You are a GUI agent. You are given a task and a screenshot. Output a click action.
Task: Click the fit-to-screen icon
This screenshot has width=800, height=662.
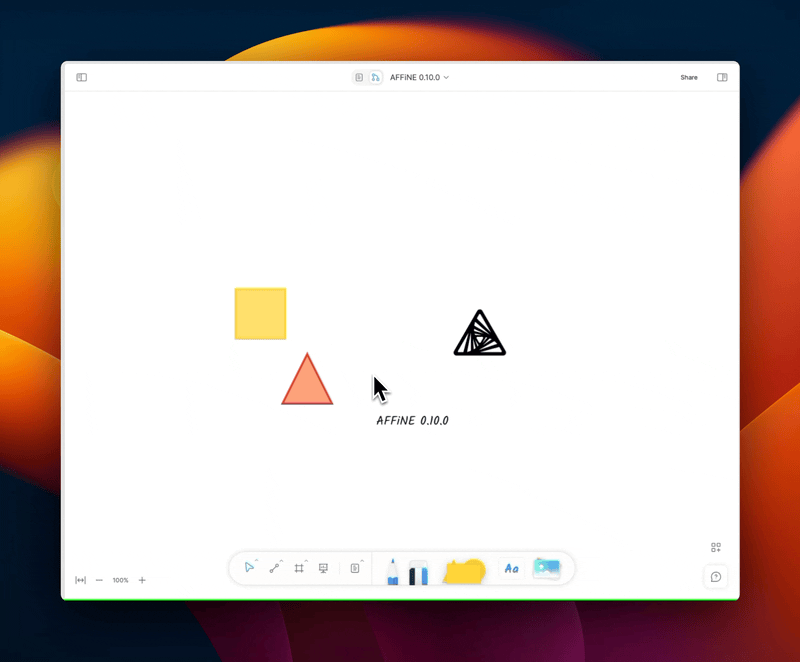pyautogui.click(x=81, y=580)
